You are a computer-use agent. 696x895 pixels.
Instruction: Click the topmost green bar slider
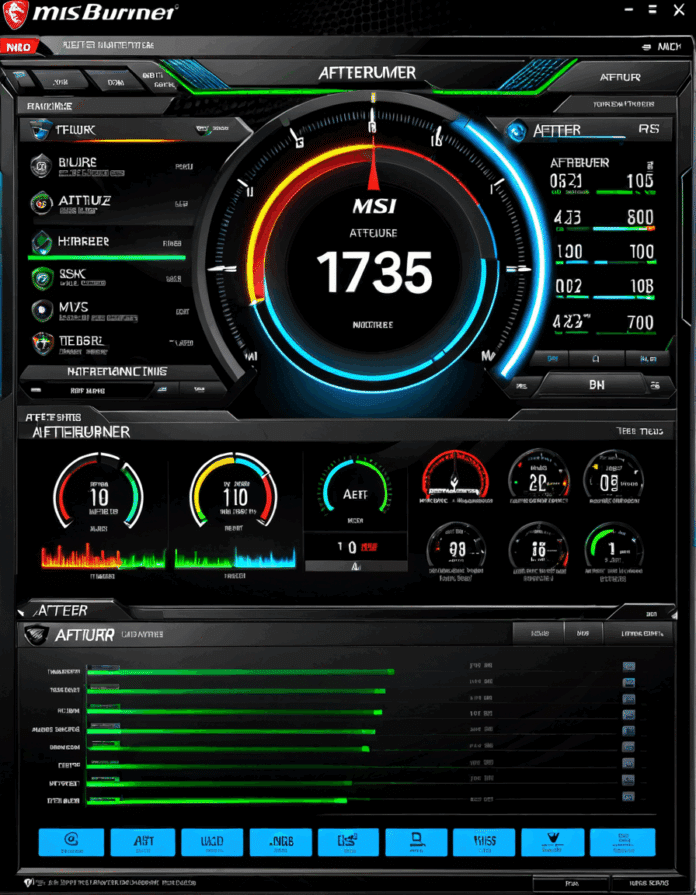(240, 672)
